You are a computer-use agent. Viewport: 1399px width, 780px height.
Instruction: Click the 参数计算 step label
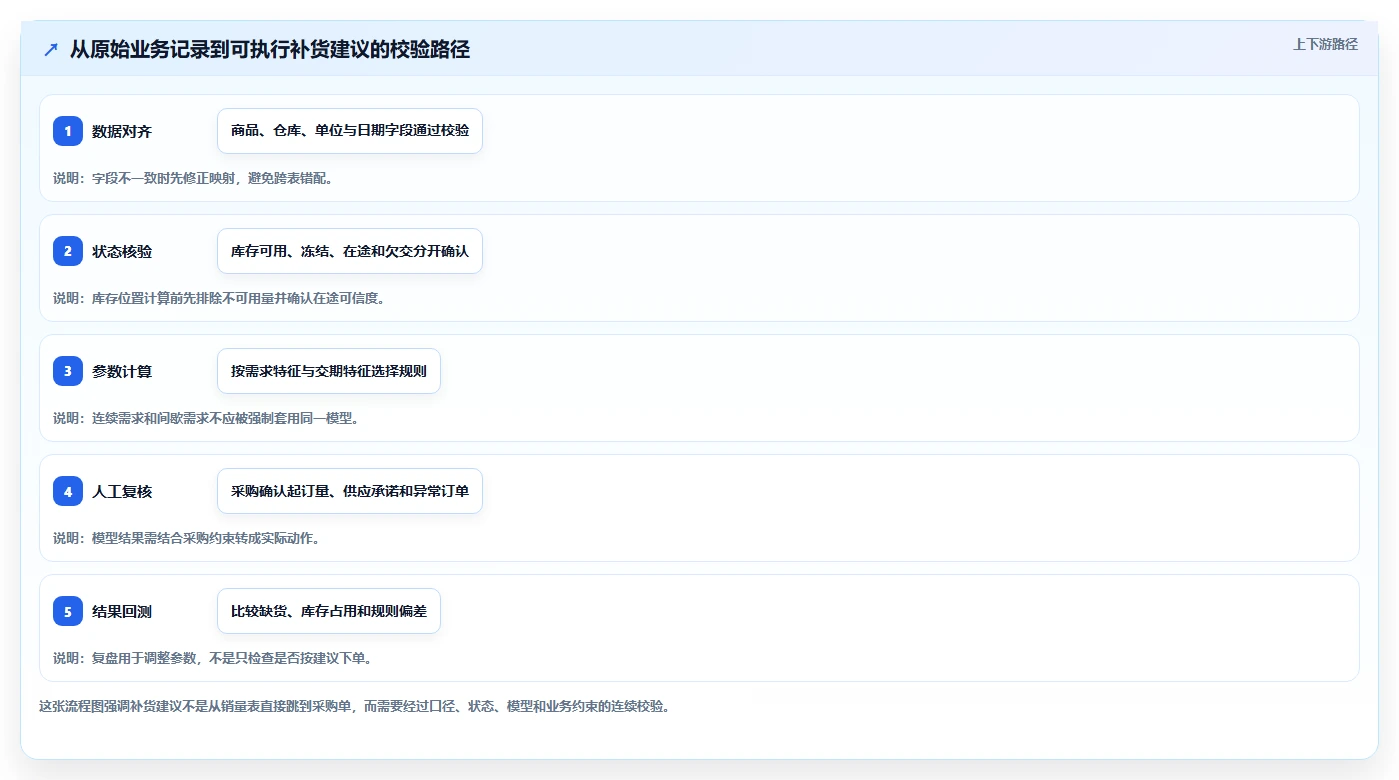click(122, 371)
